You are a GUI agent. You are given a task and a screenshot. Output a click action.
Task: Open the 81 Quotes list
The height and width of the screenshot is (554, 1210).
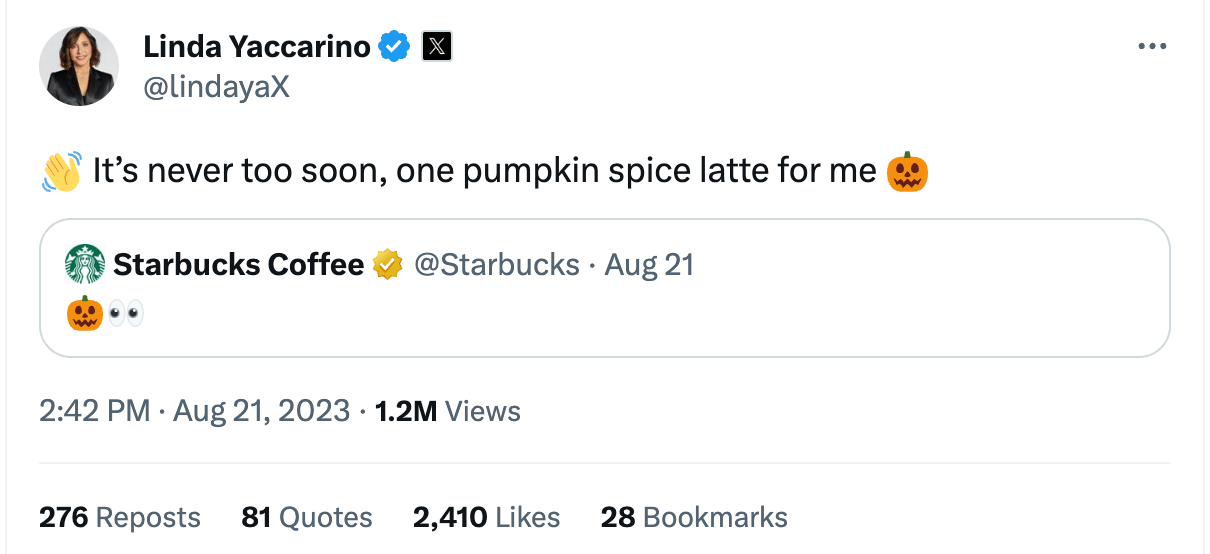click(x=306, y=517)
